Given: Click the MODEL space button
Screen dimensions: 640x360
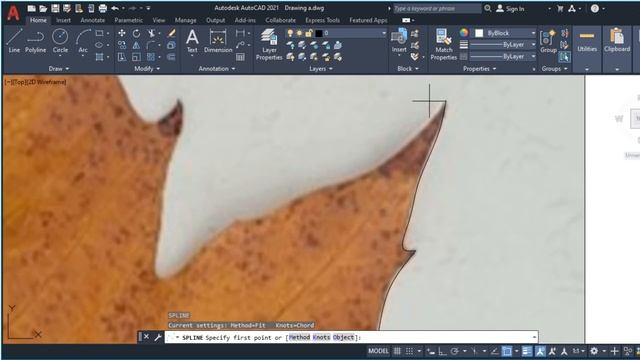Looking at the screenshot, I should (378, 351).
